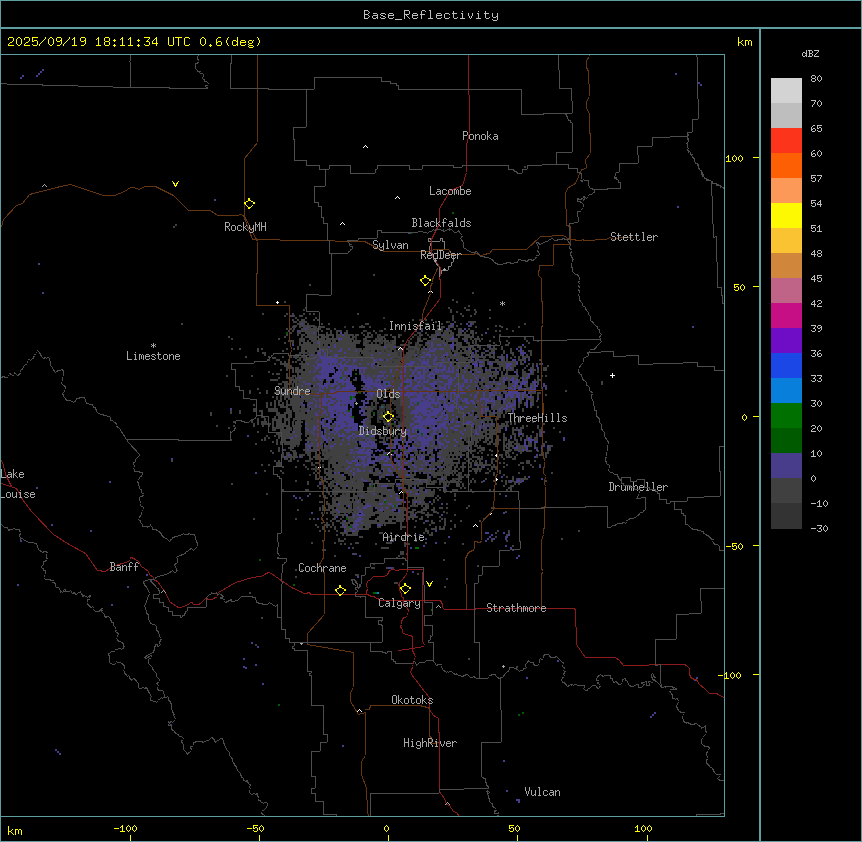Image resolution: width=862 pixels, height=842 pixels.
Task: Choose the magenta swatch in the color scale
Action: pos(786,315)
